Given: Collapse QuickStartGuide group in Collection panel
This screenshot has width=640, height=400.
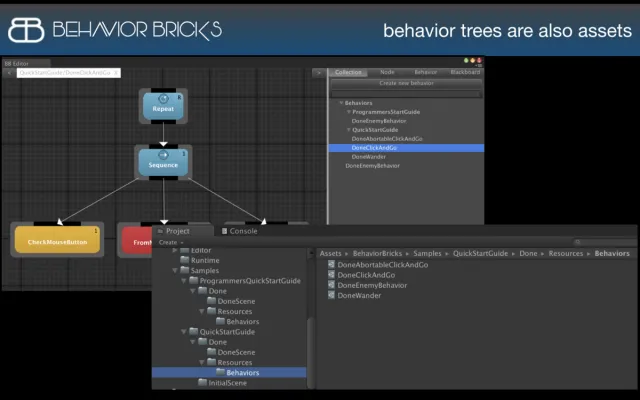Looking at the screenshot, I should 349,130.
